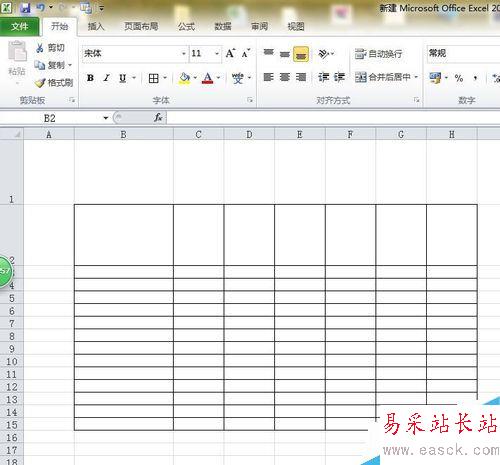Image resolution: width=500 pixels, height=465 pixels.
Task: Open the font group dialog launcher
Action: point(250,100)
